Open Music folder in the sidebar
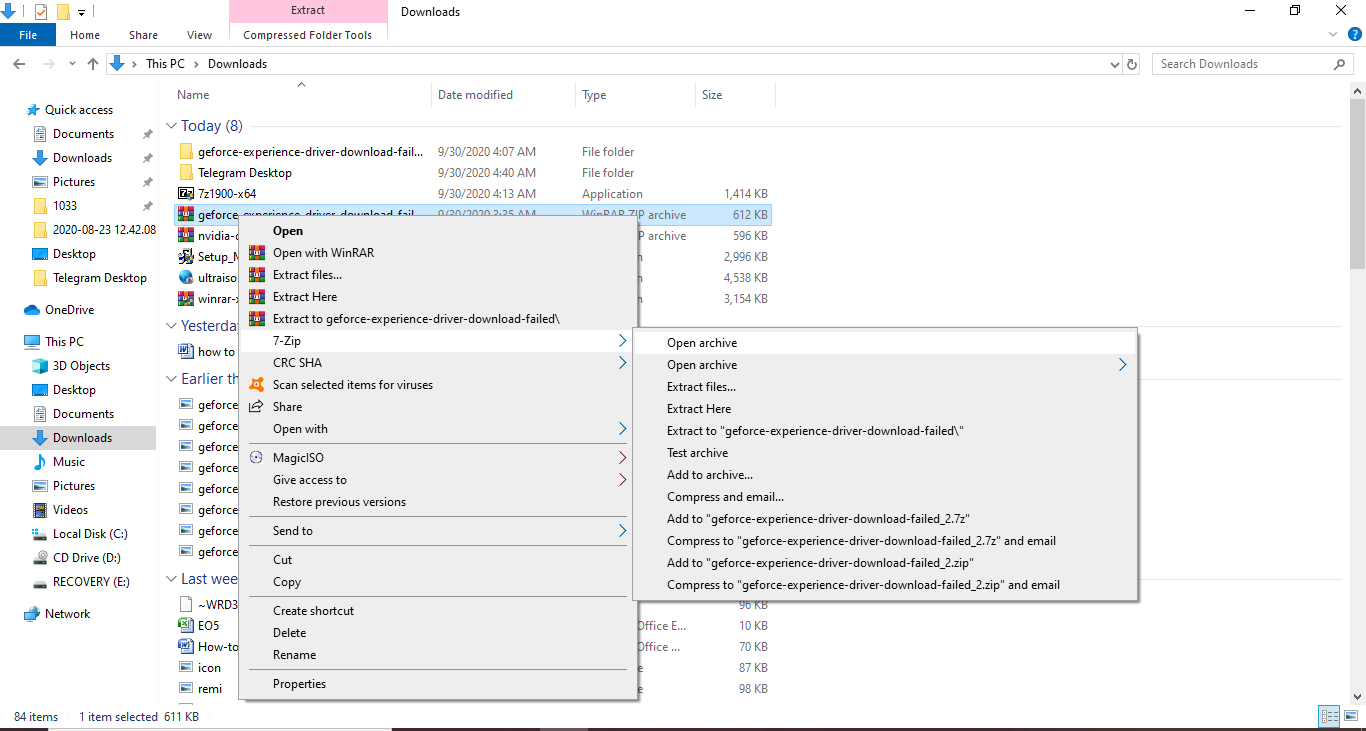Image resolution: width=1366 pixels, height=731 pixels. pyautogui.click(x=69, y=462)
